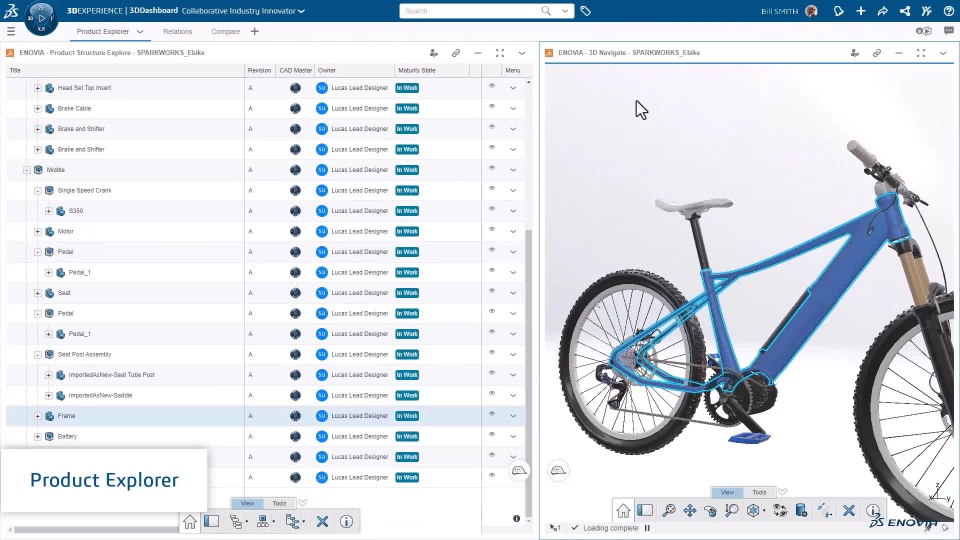Toggle side panel icon in Product Structure toolbar
Viewport: 960px width, 540px height.
click(212, 522)
